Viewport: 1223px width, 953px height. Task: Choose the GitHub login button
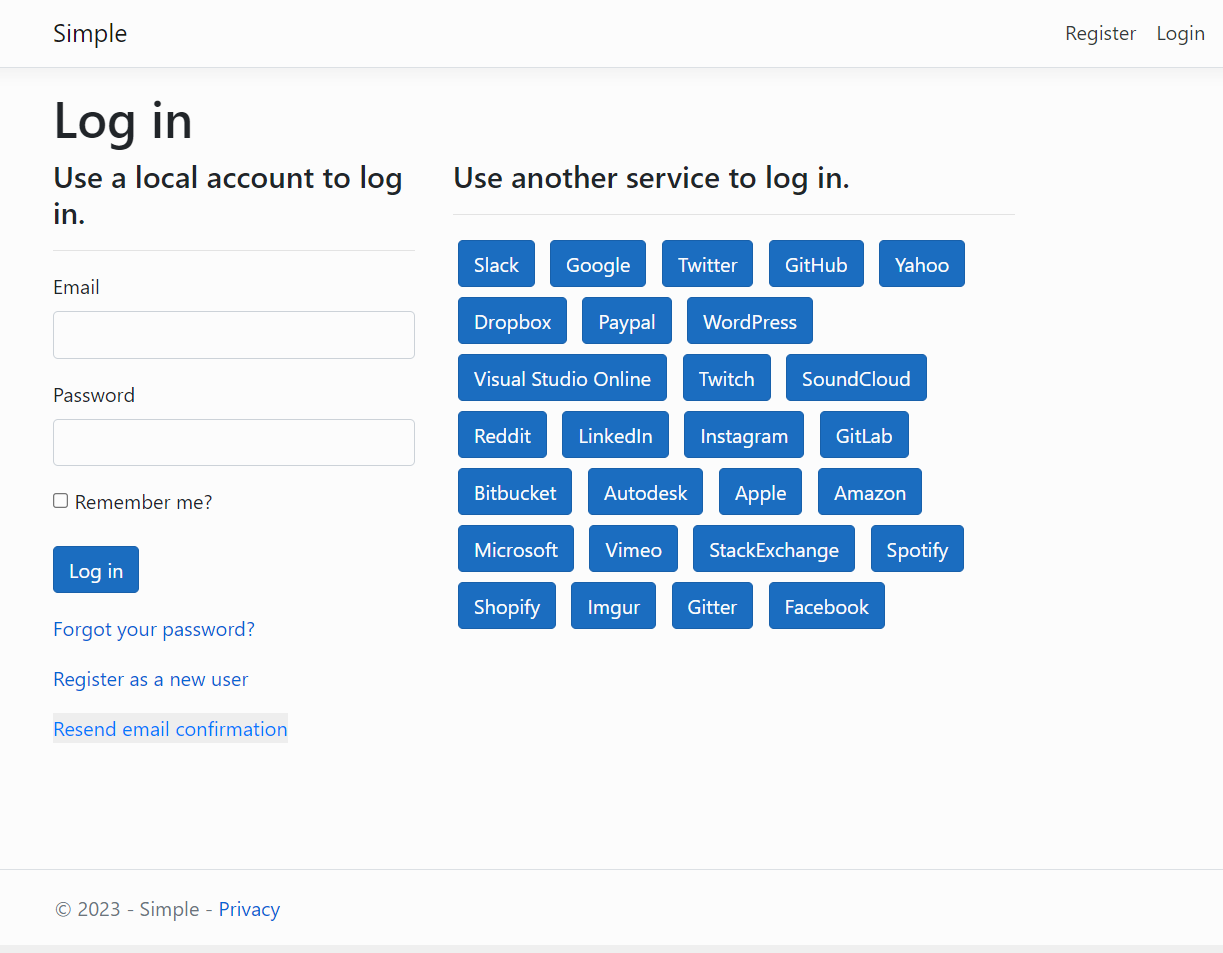click(816, 264)
